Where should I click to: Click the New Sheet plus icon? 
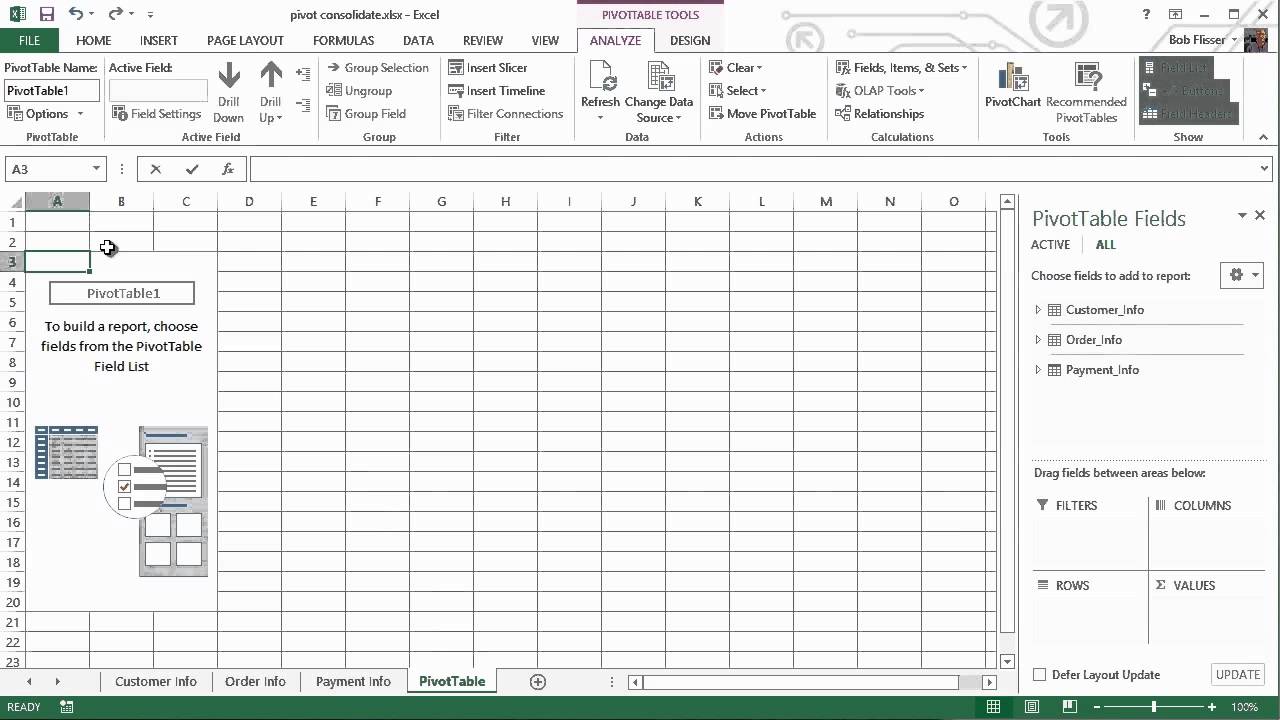pos(538,682)
